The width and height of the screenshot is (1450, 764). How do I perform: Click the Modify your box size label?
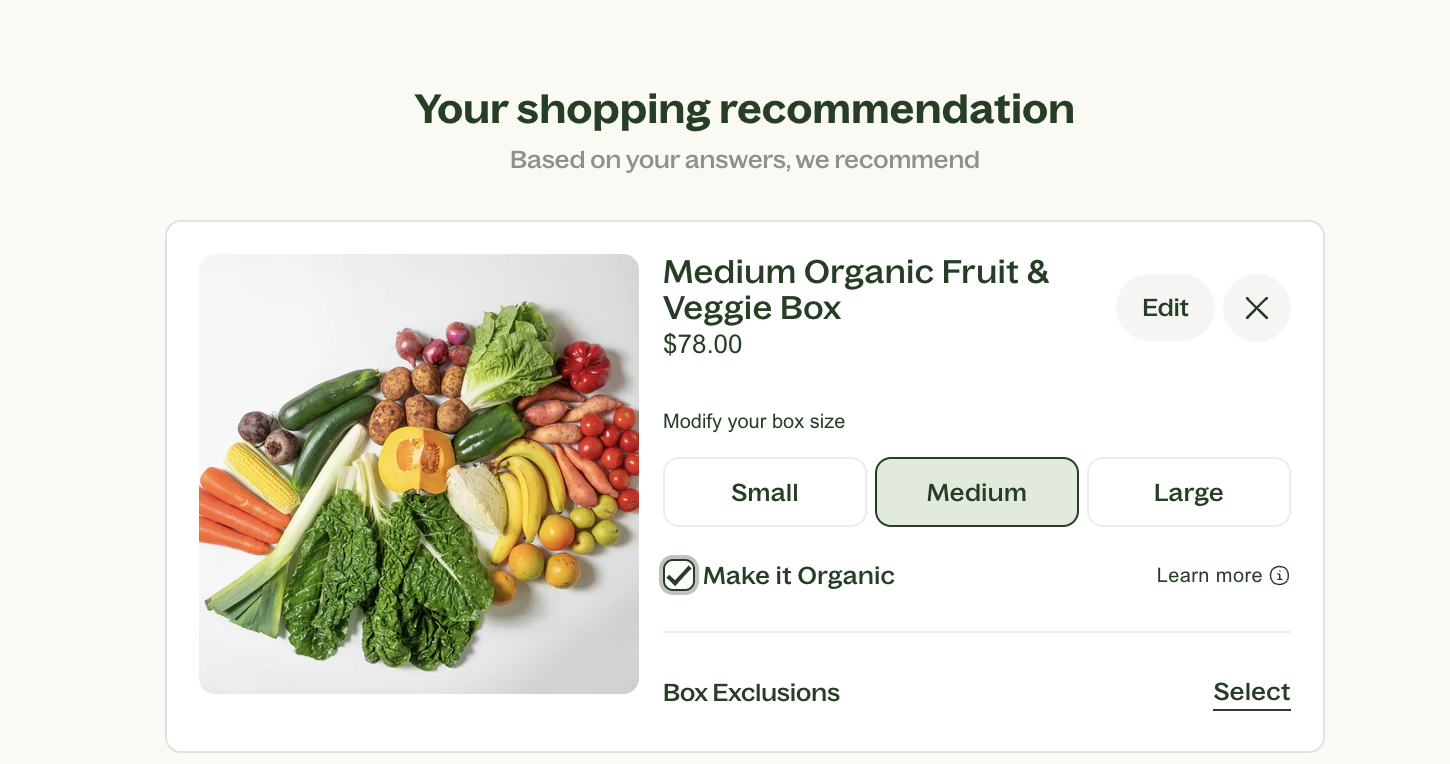[753, 422]
